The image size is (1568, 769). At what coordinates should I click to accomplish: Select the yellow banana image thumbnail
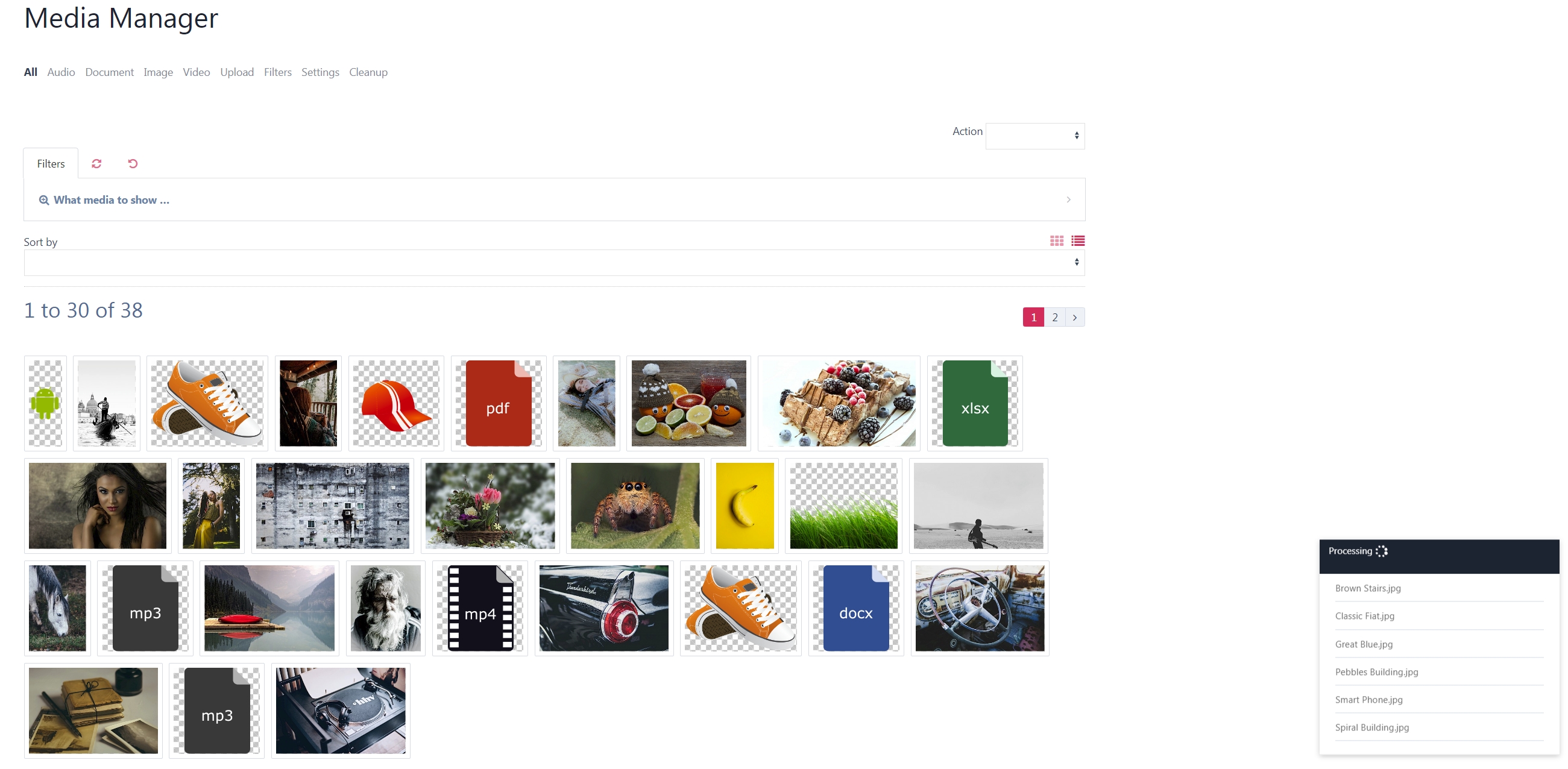(745, 506)
